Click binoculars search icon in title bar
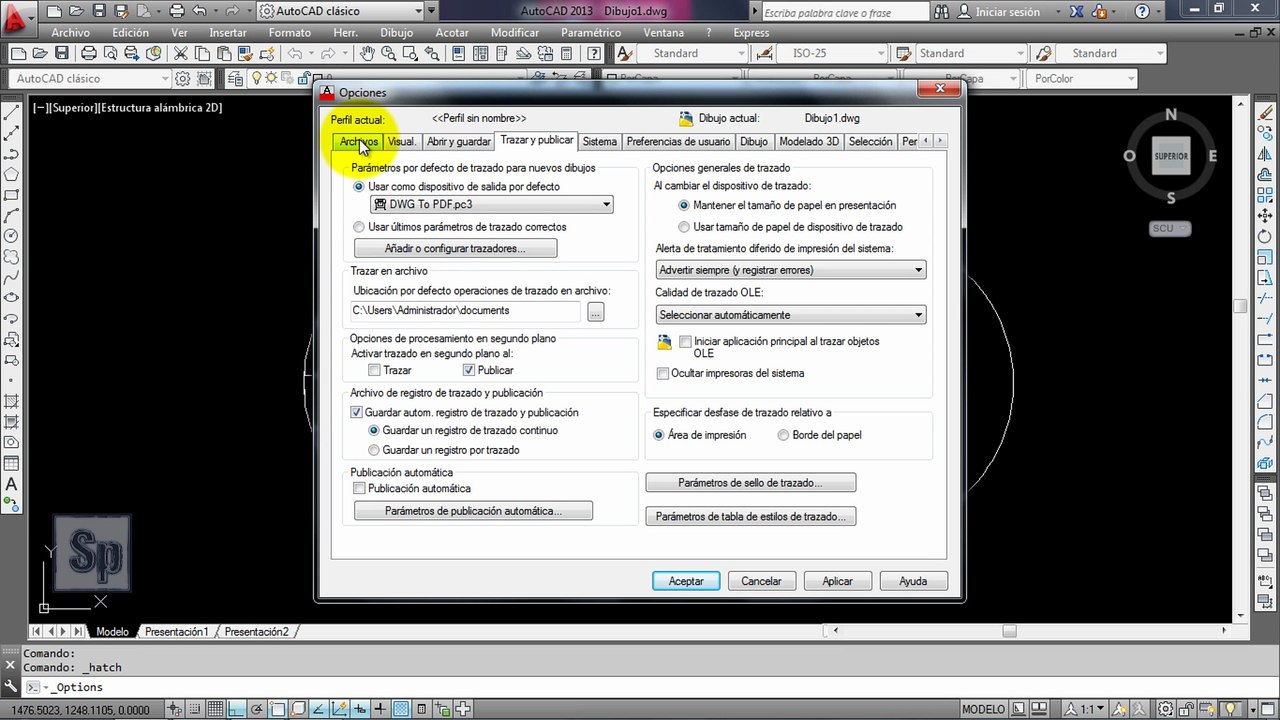This screenshot has height=720, width=1280. pos(943,12)
